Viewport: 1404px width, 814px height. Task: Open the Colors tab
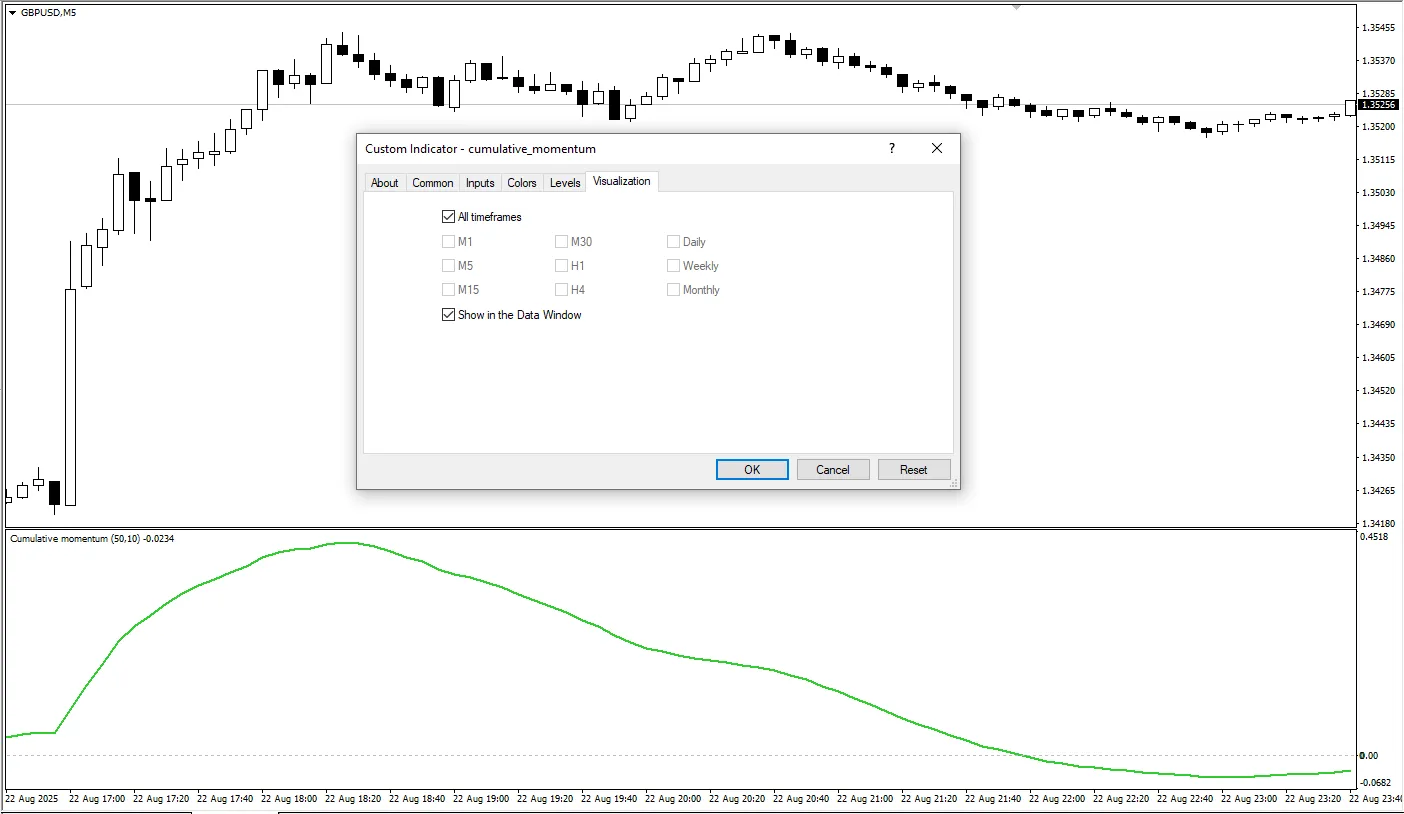[x=521, y=182]
